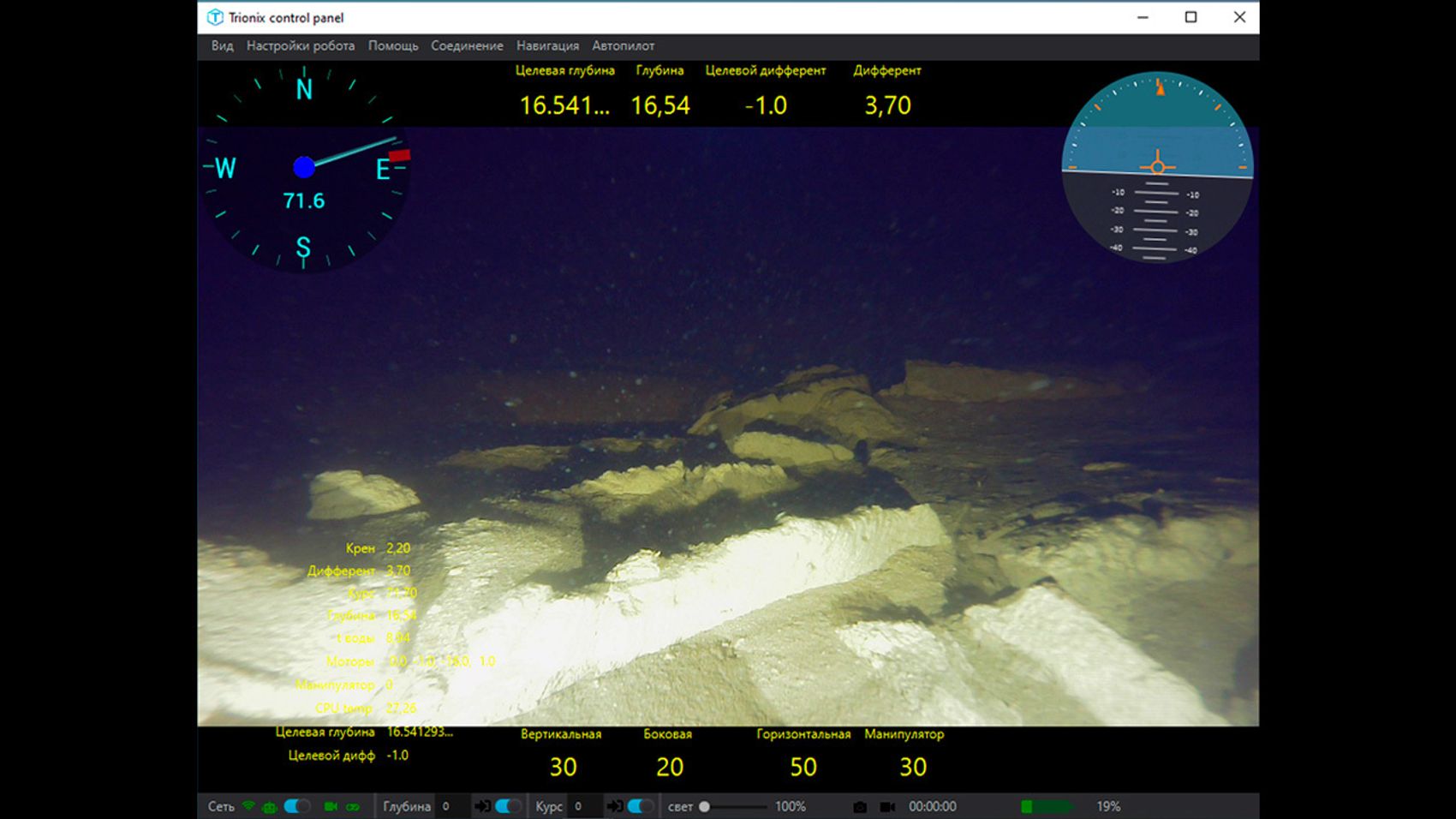Toggle the Сеть network switch
1456x819 pixels.
coord(297,806)
